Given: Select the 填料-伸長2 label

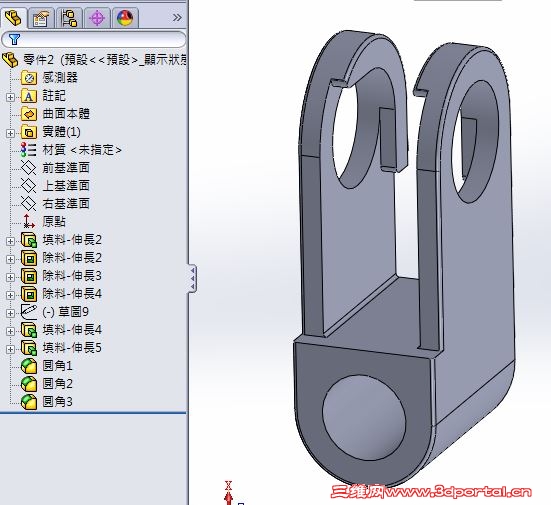Looking at the screenshot, I should click(x=72, y=240).
